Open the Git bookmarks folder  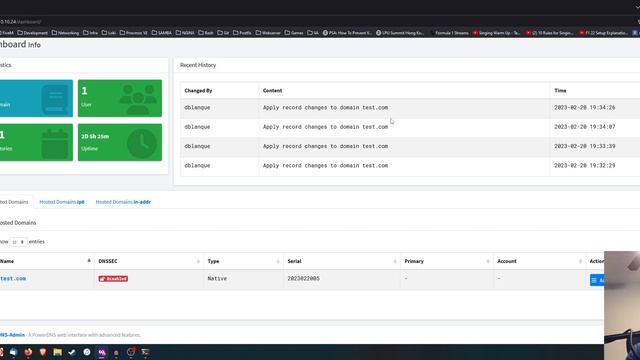click(x=223, y=33)
